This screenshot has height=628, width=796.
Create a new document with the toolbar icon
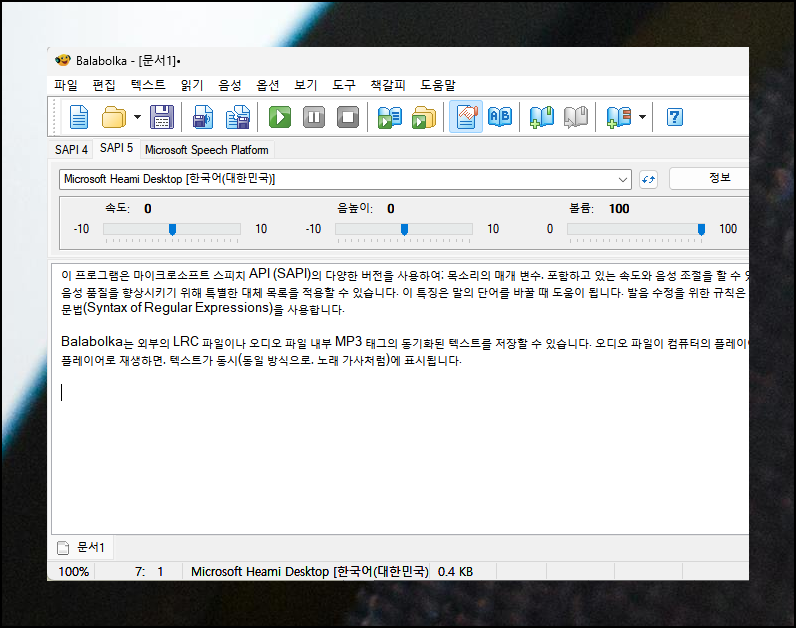79,117
